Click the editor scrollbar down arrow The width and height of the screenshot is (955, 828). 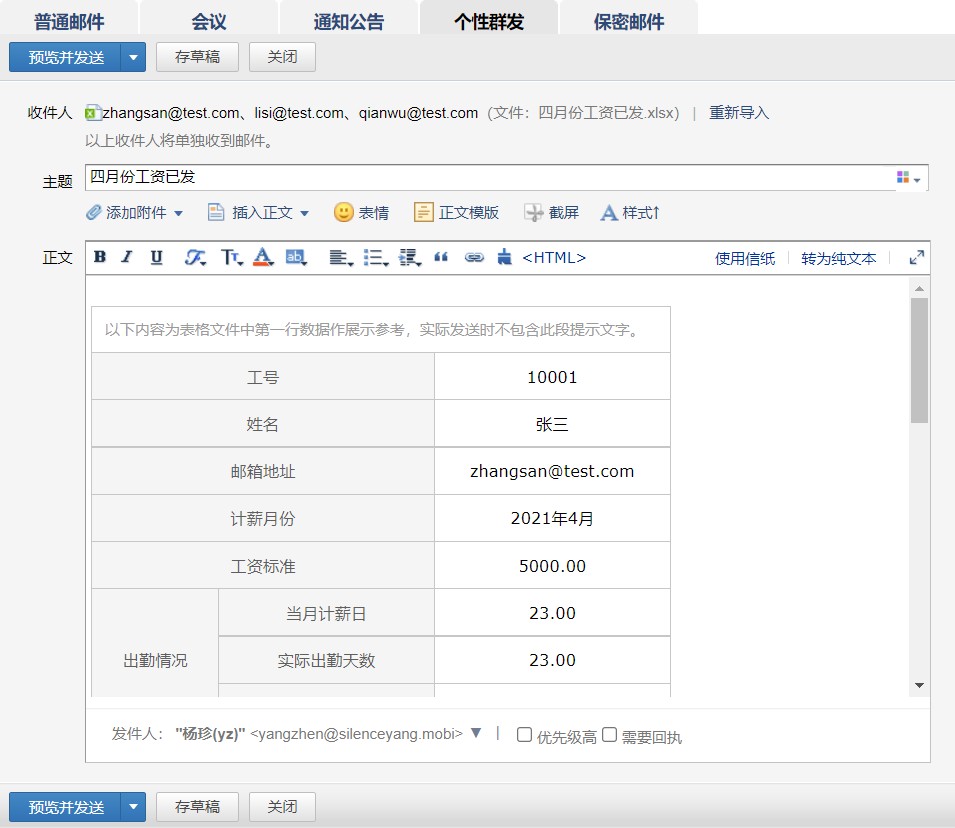point(919,685)
